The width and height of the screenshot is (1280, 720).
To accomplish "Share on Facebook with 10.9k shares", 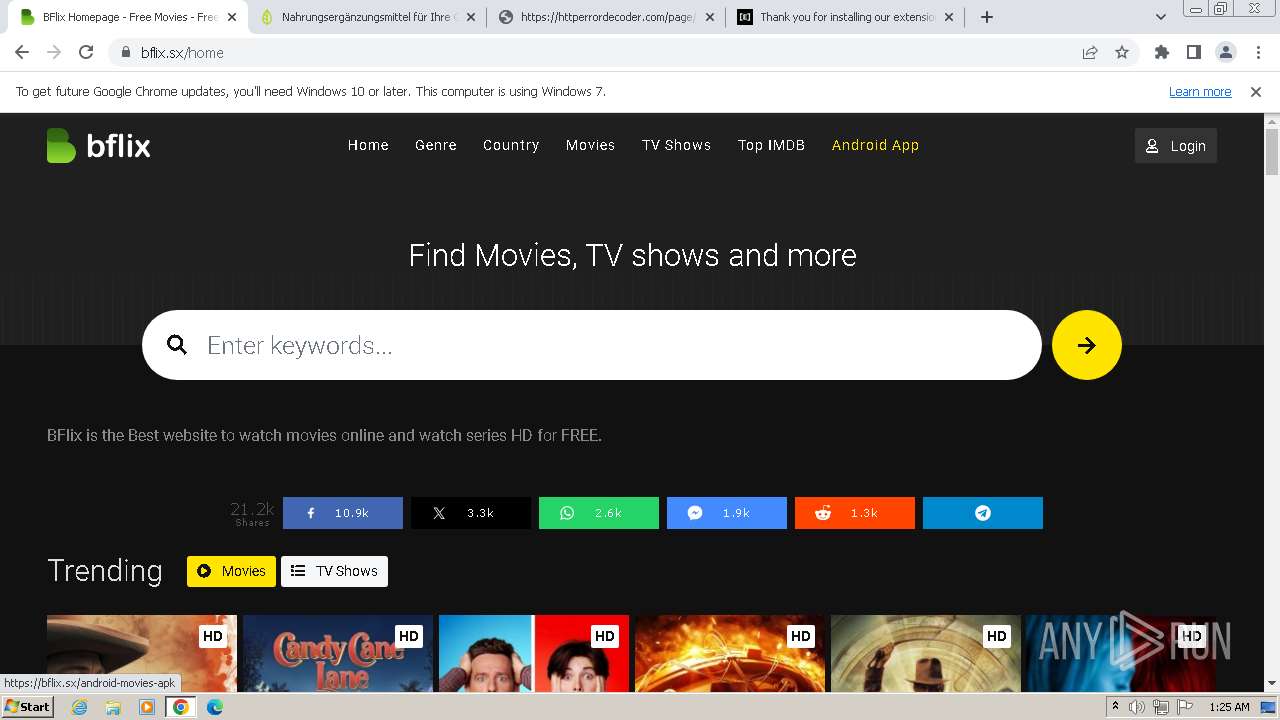I will pos(343,513).
